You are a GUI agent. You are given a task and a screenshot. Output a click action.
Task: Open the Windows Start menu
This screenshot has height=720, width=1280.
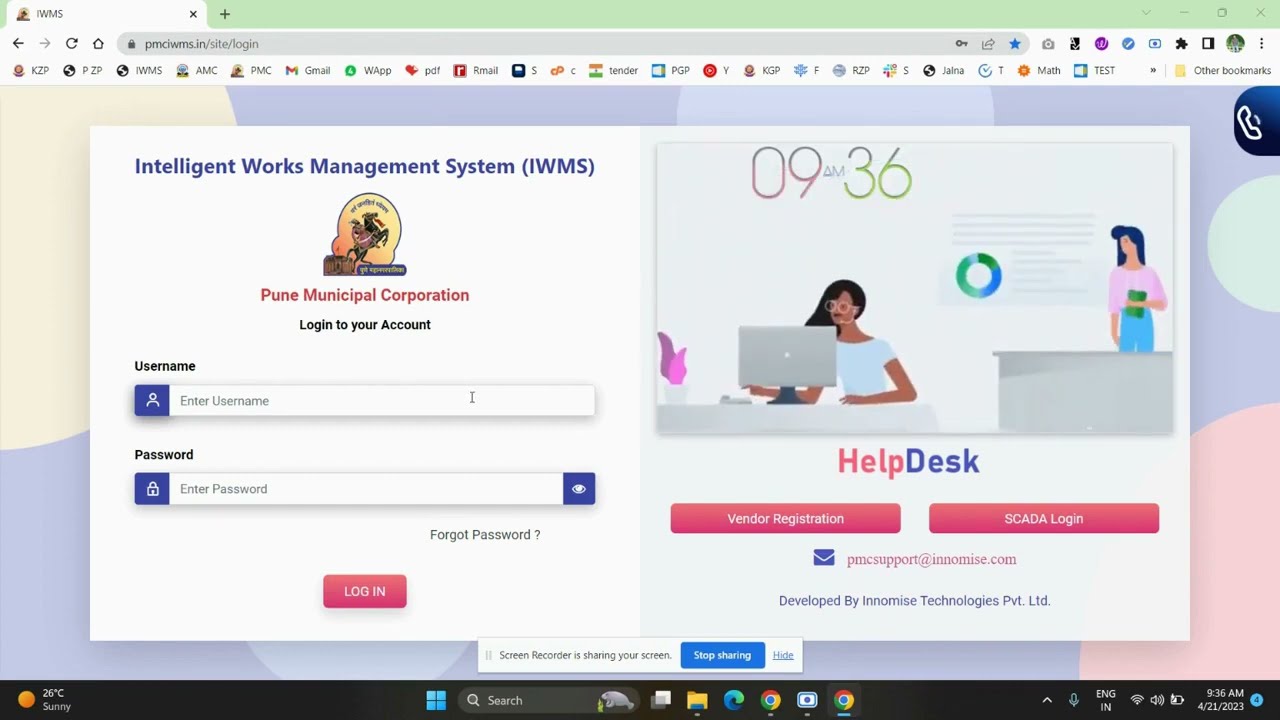(436, 700)
